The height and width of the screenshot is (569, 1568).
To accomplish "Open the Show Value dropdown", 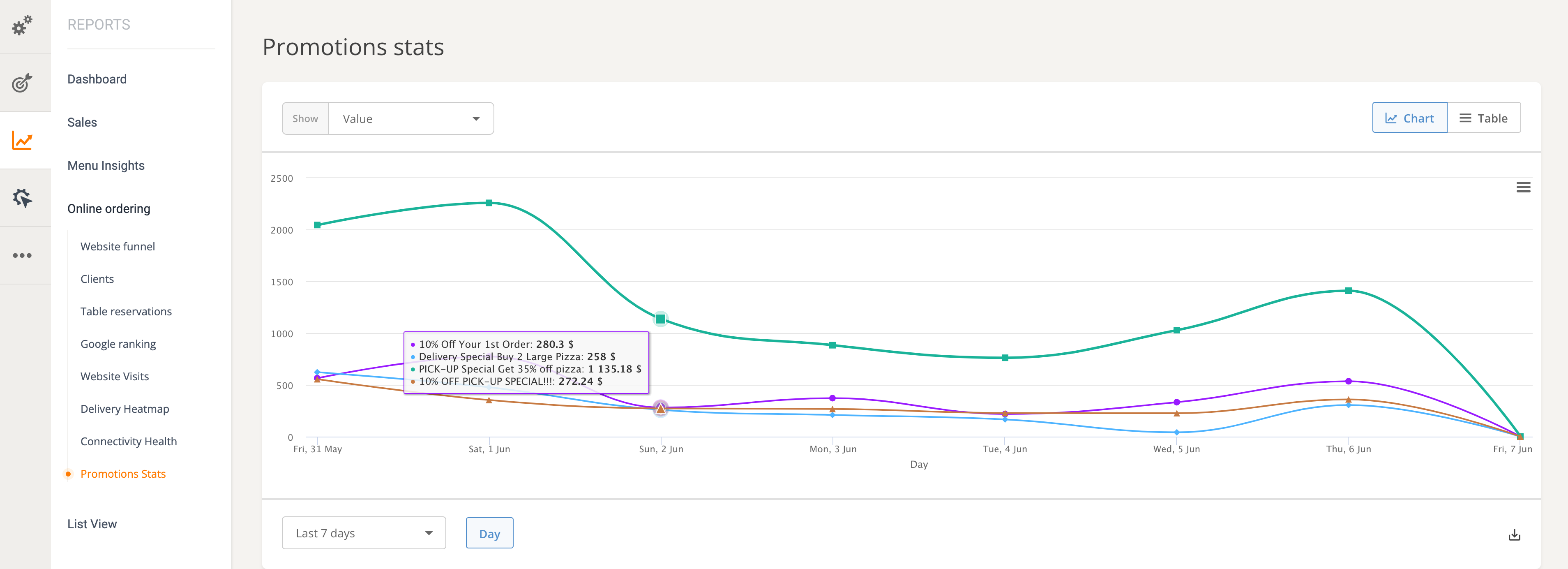I will point(411,119).
